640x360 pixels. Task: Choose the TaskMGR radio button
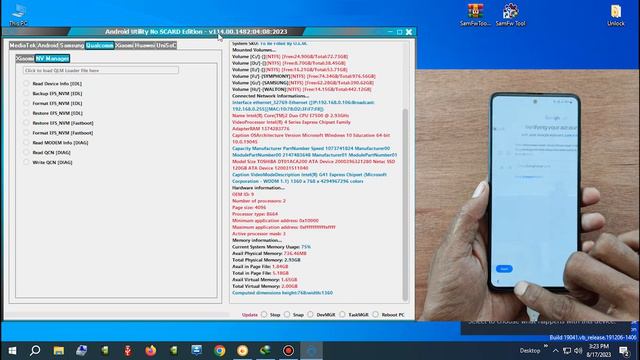click(x=342, y=314)
